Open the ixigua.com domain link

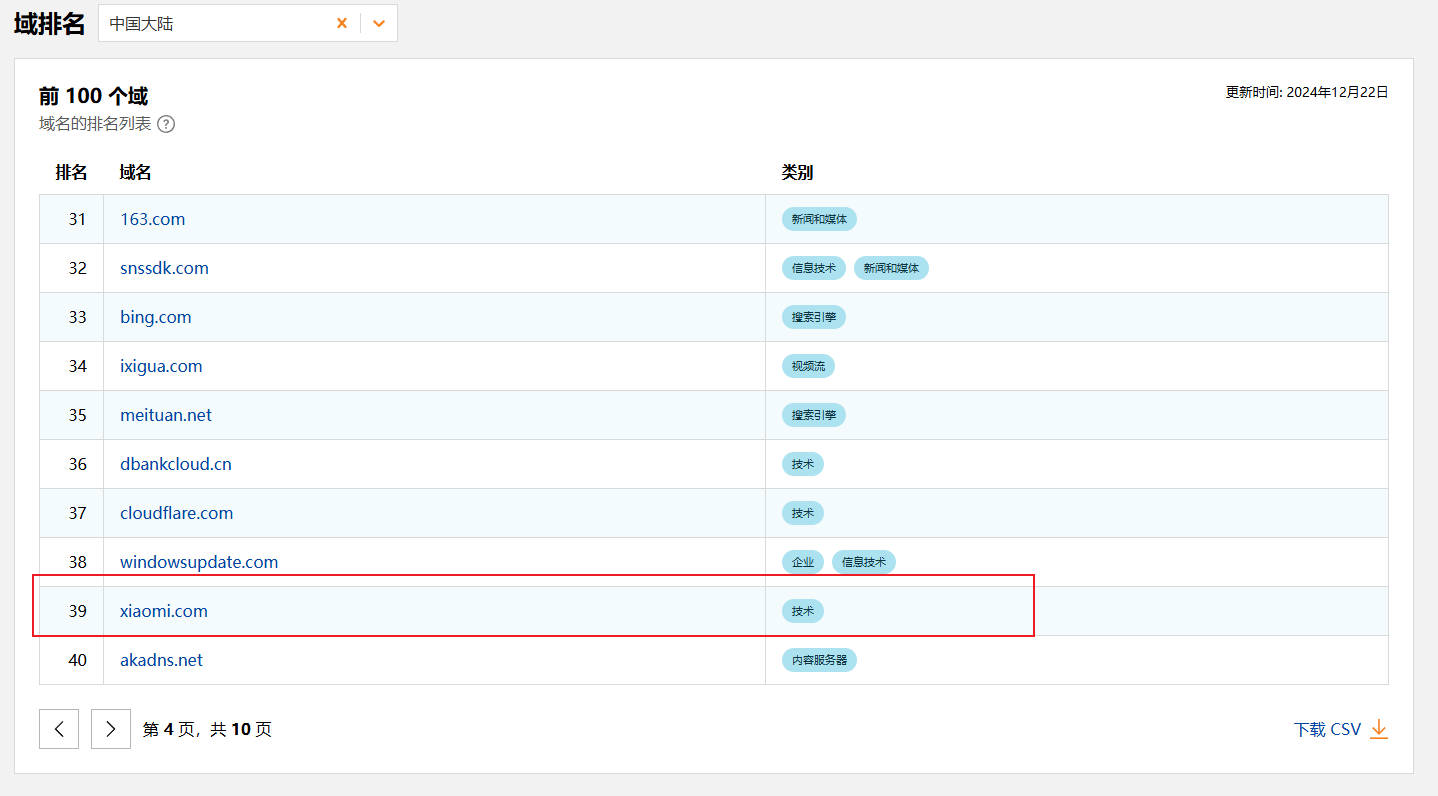coord(161,366)
